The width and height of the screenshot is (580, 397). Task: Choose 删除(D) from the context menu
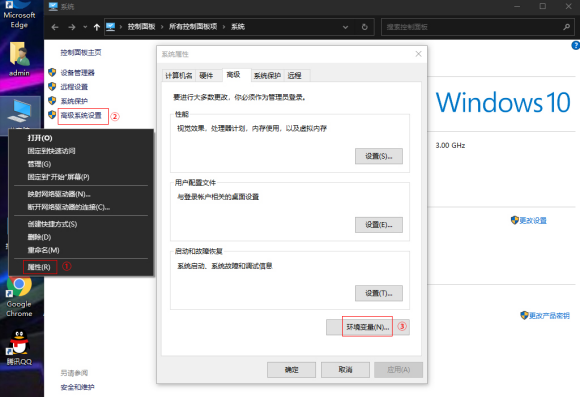coord(81,237)
